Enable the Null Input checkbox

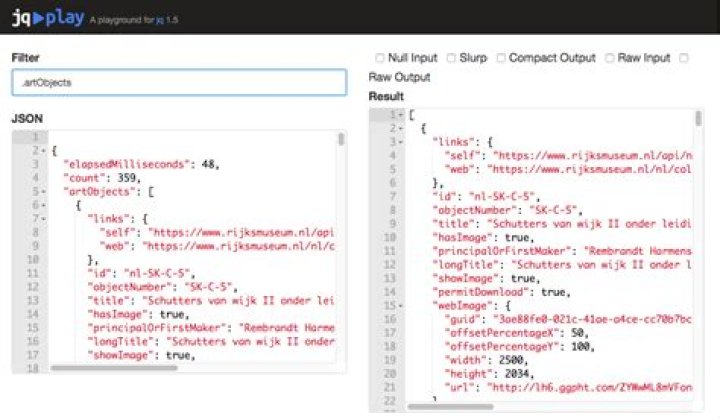pos(379,58)
